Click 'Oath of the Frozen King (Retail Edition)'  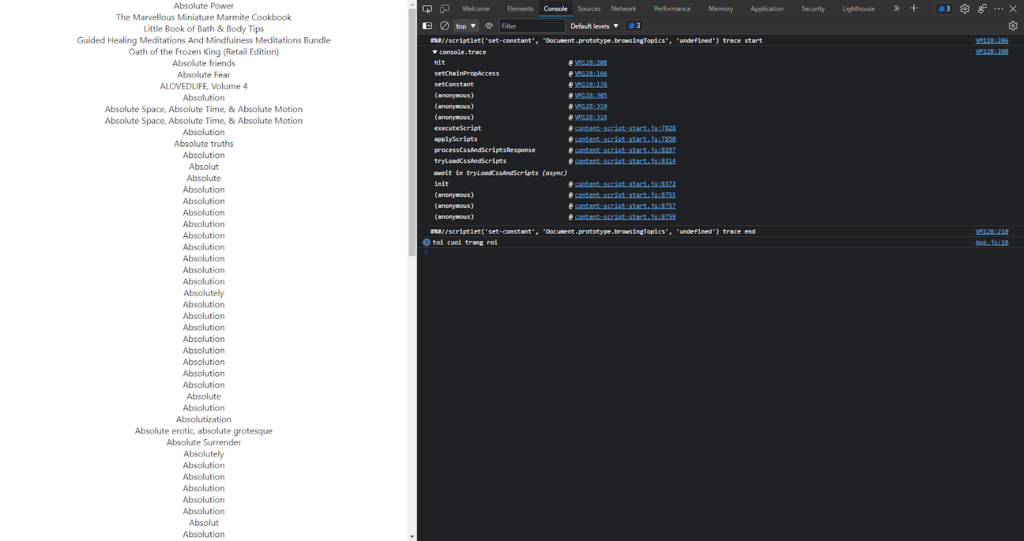coord(204,52)
